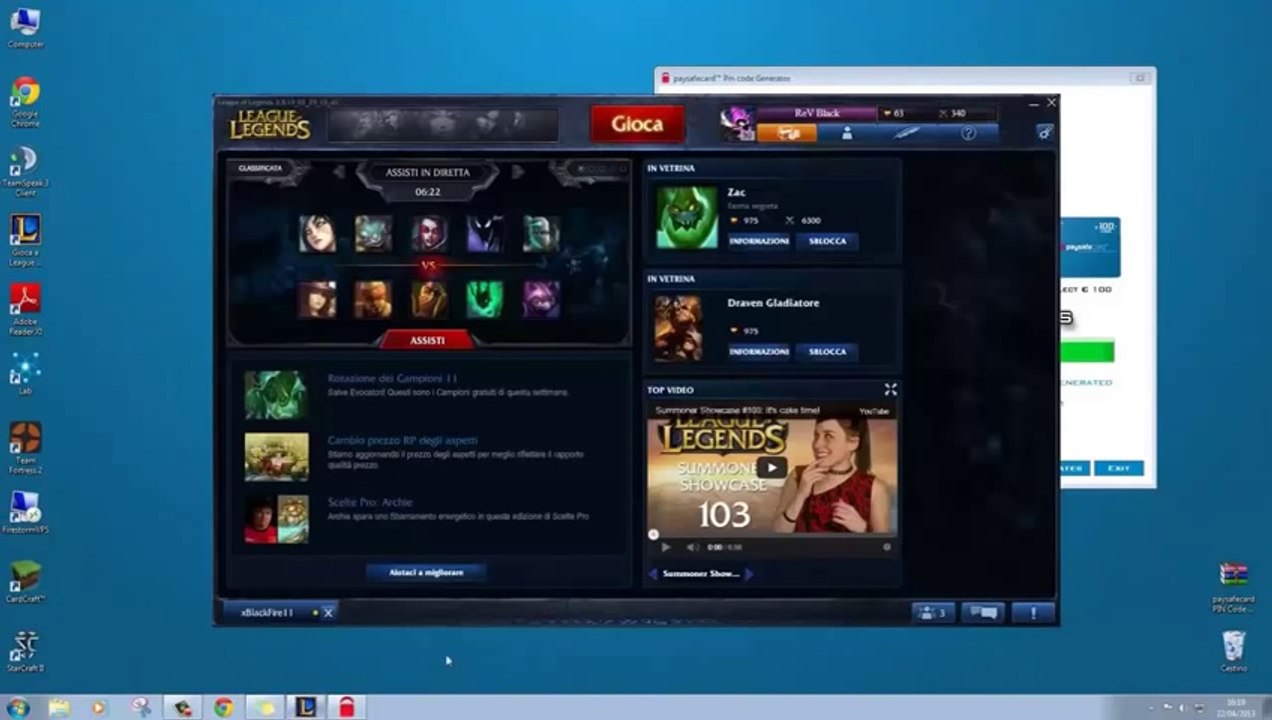Click paysafecard 100 card image

1090,248
